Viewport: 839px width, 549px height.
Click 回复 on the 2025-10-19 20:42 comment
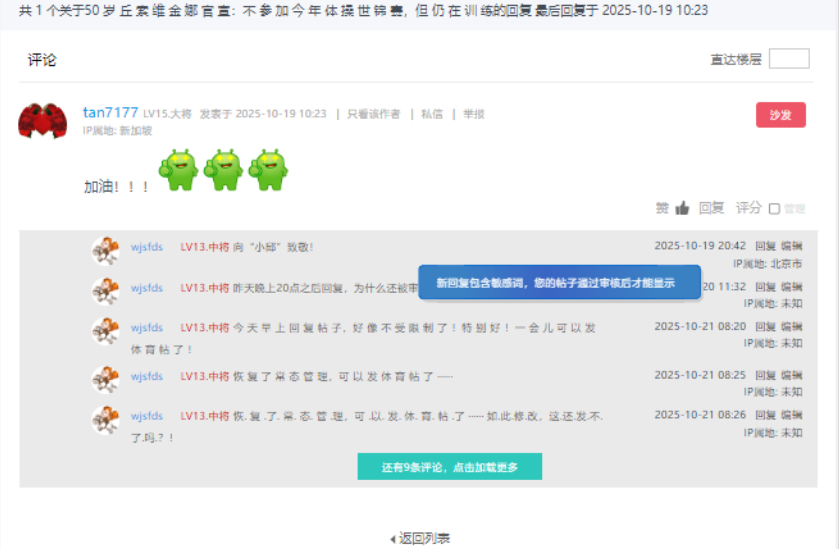[764, 245]
